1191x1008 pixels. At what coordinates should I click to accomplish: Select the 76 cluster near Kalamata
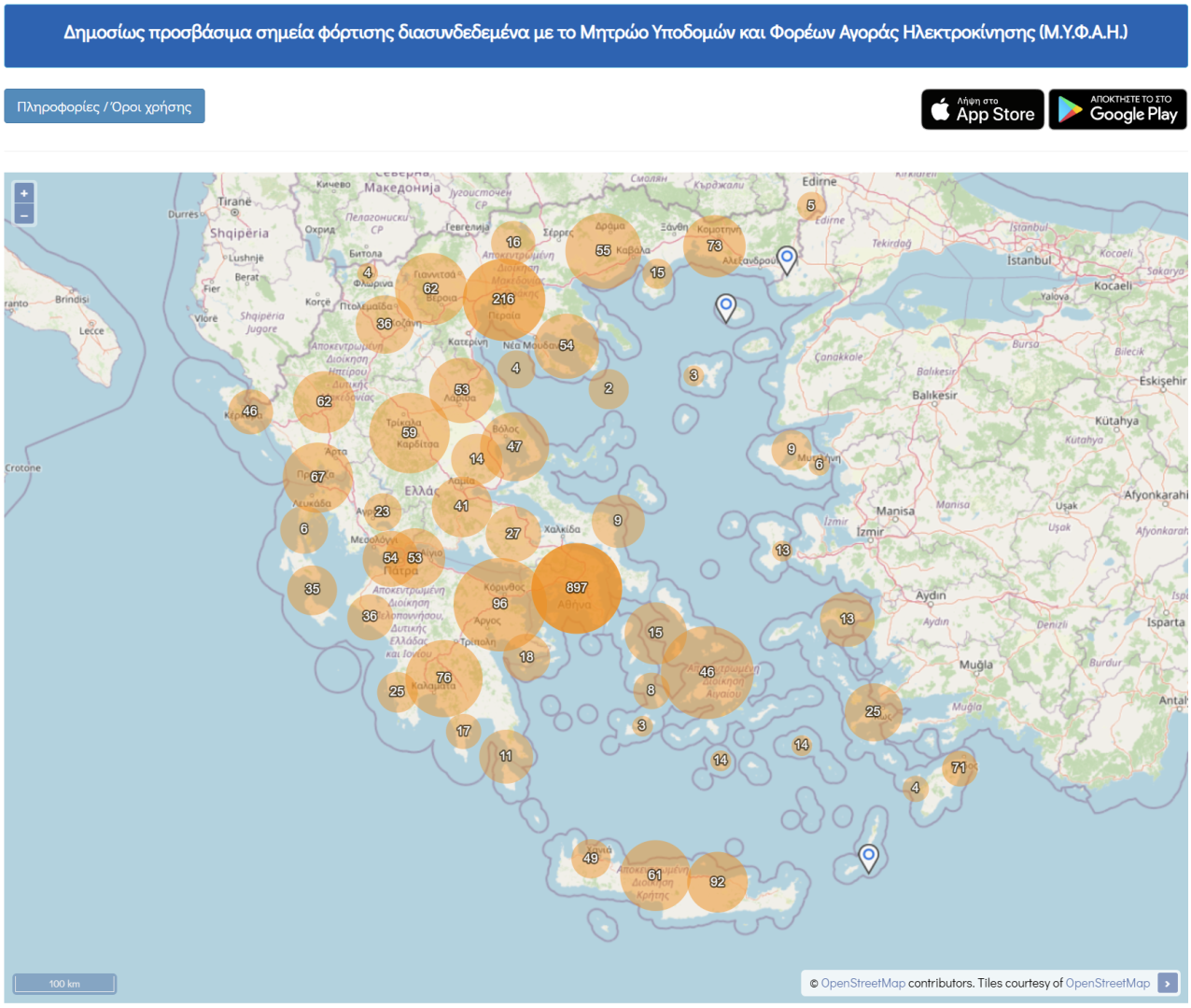pos(443,678)
